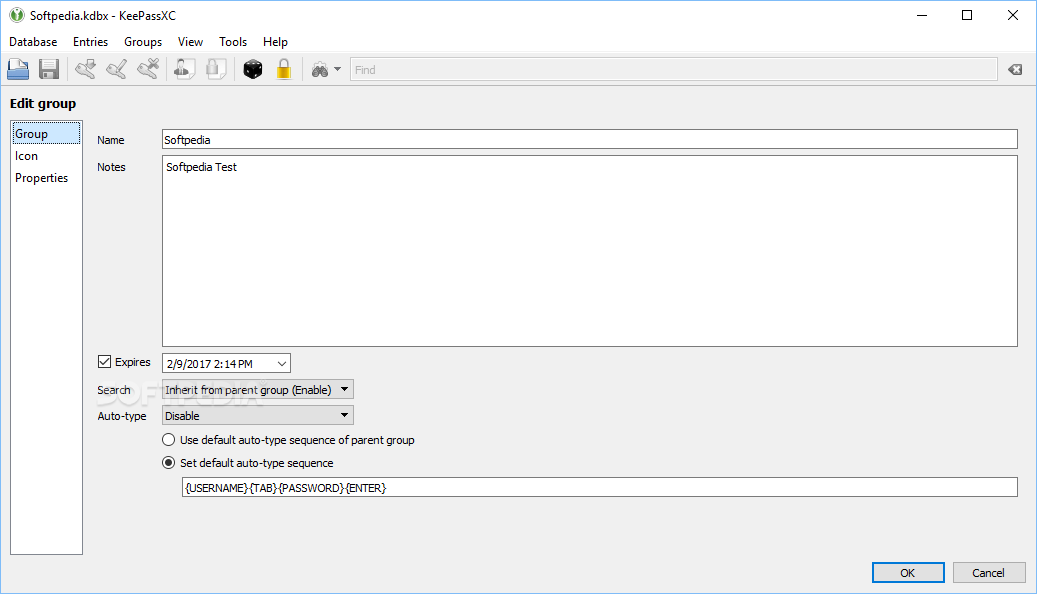
Task: Open the expiry date calendar dropdown
Action: (282, 364)
